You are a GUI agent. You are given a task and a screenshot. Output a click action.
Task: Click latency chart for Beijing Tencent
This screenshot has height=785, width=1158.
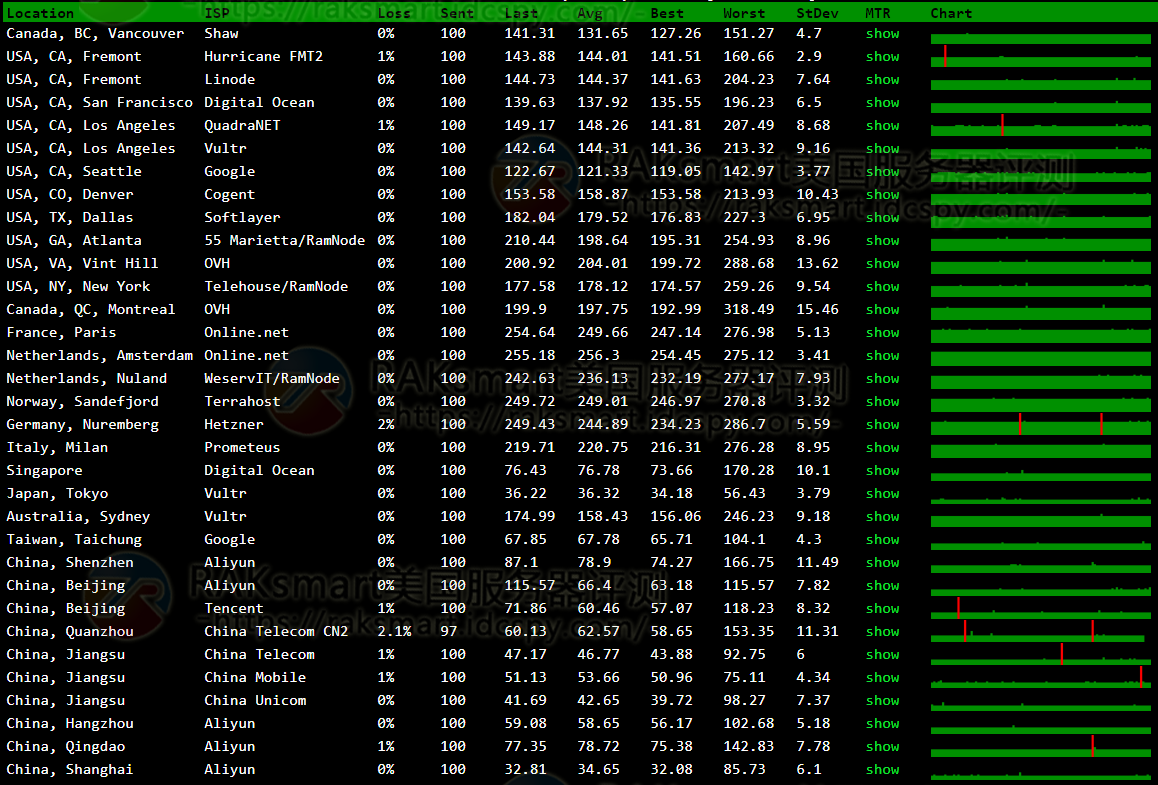(x=1041, y=609)
